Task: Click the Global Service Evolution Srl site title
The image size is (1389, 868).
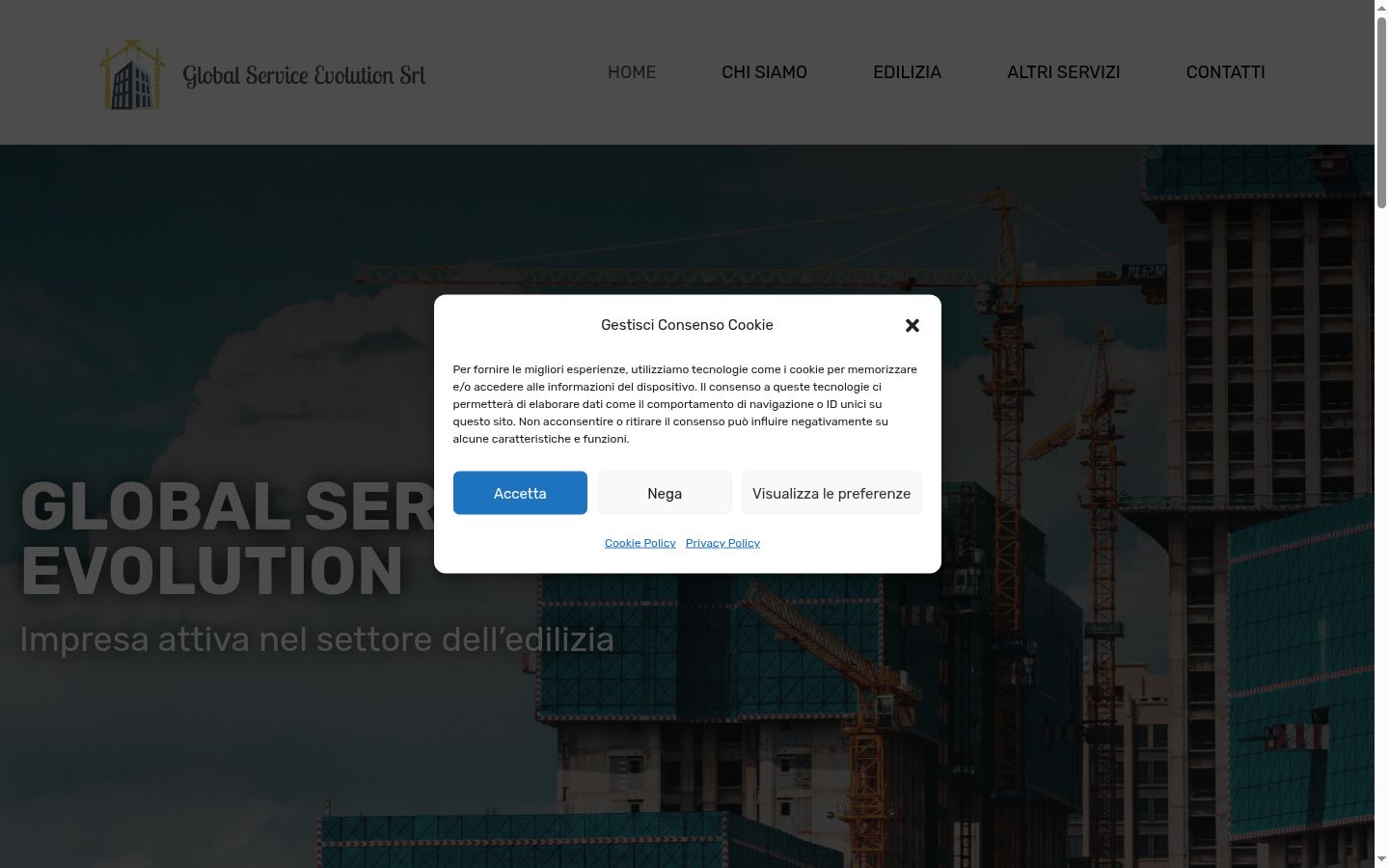Action: (304, 75)
